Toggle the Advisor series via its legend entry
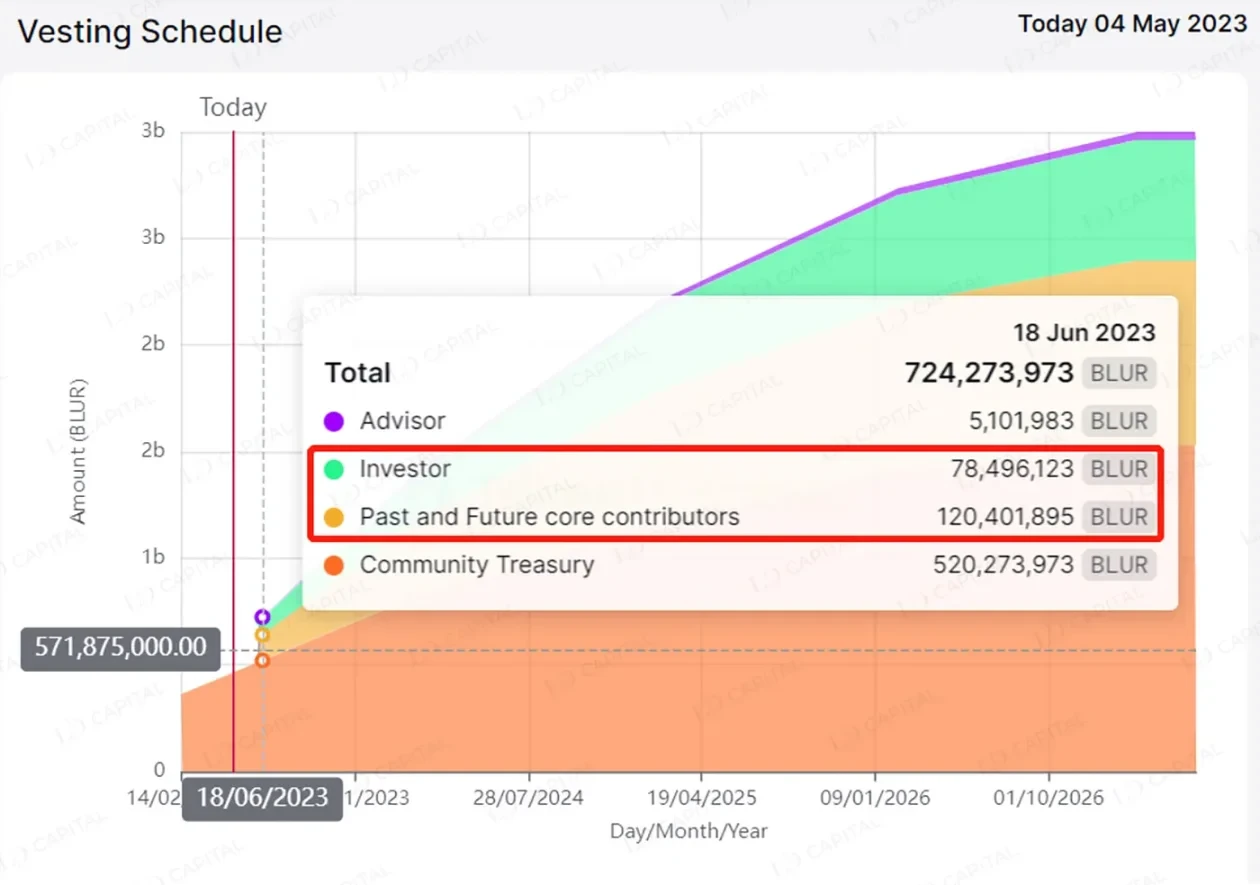Viewport: 1260px width, 885px height. (404, 421)
